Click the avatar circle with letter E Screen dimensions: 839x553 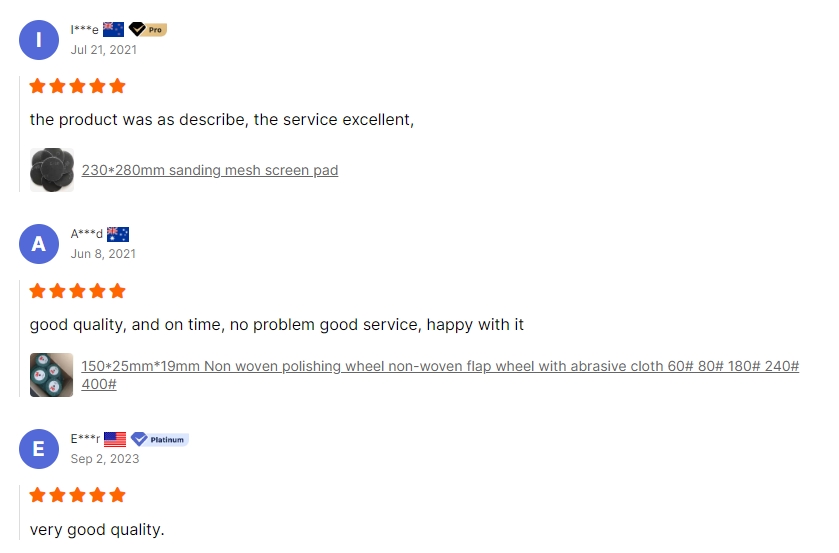pyautogui.click(x=39, y=449)
